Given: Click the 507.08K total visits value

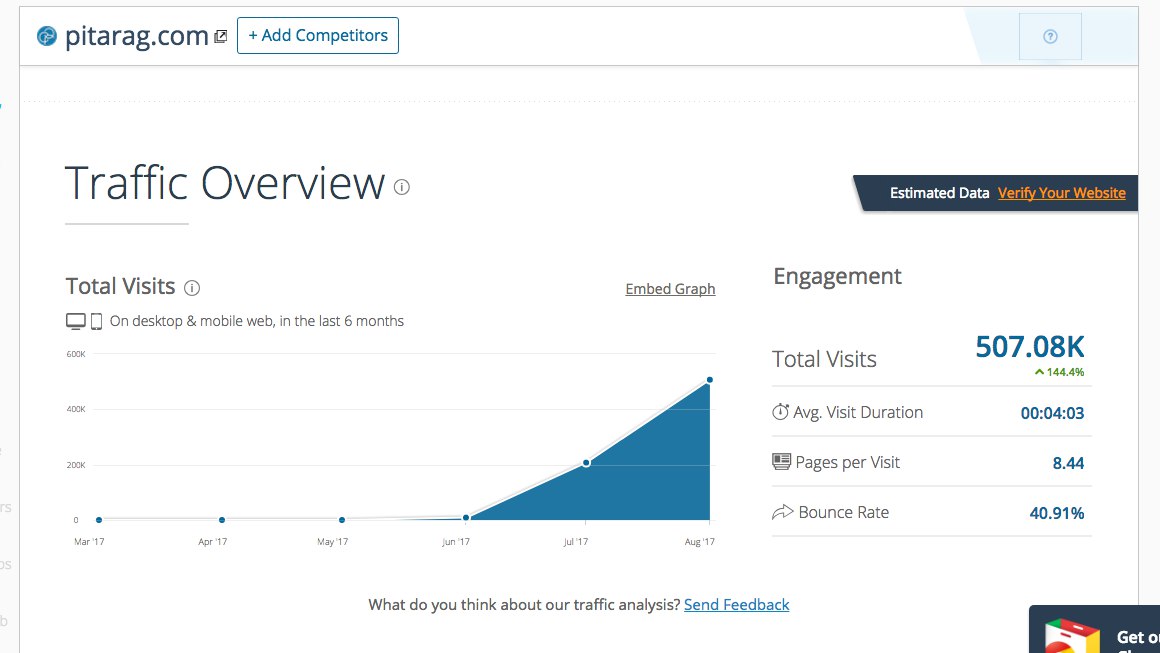Looking at the screenshot, I should [1030, 346].
